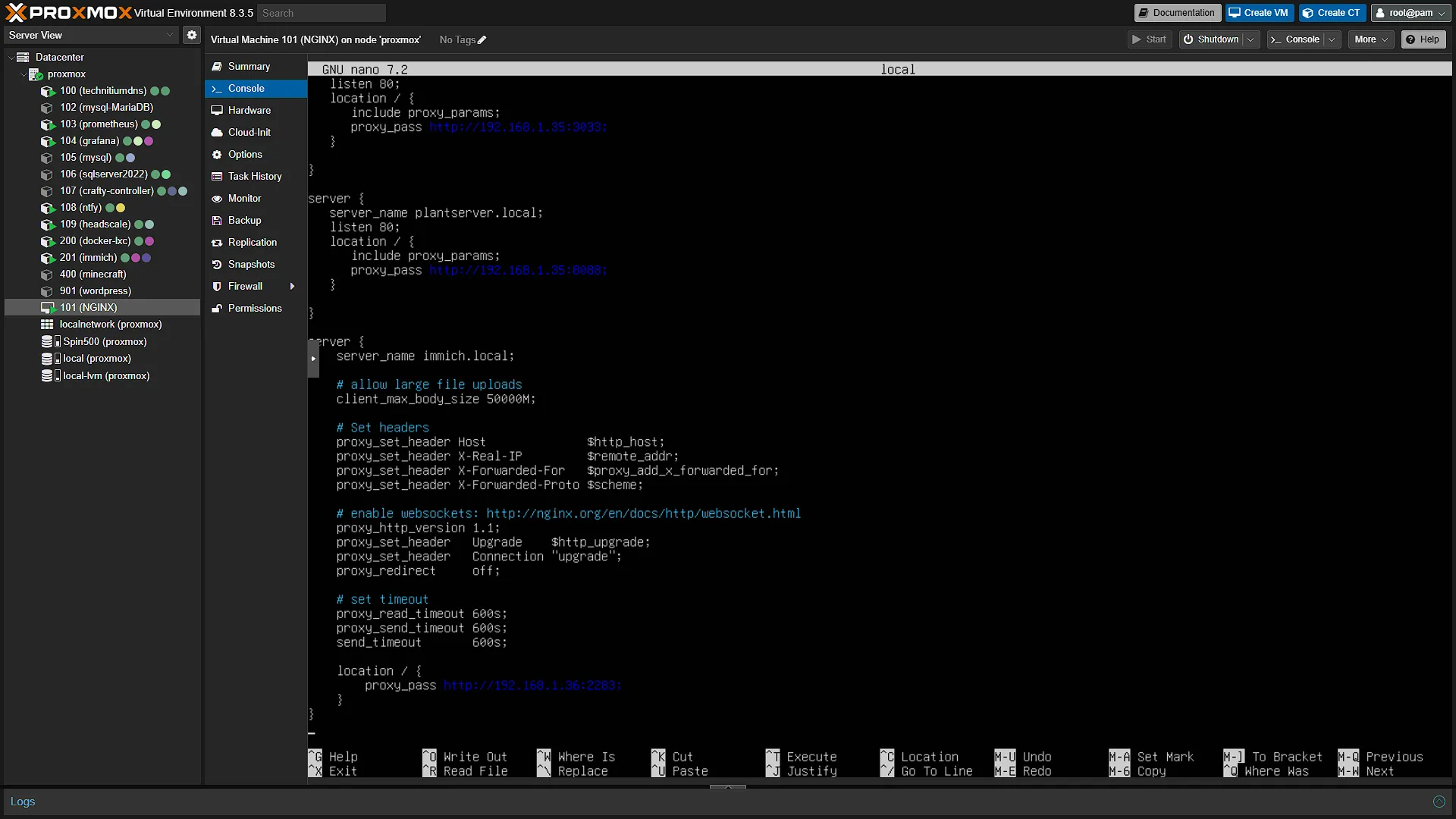Select 101 (NGINX) VM entry
Viewport: 1456px width, 819px height.
[102, 308]
